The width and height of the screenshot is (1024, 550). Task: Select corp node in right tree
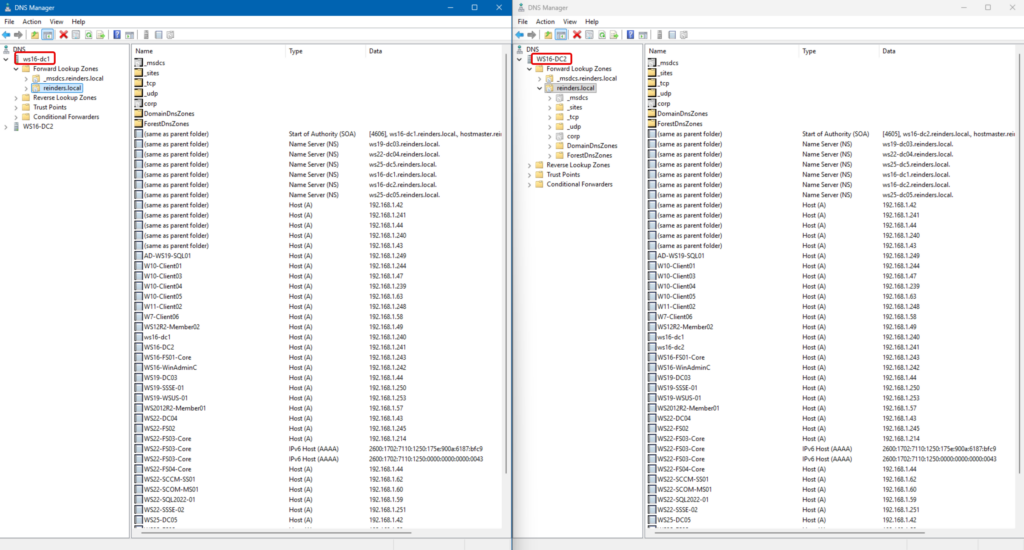pyautogui.click(x=573, y=137)
